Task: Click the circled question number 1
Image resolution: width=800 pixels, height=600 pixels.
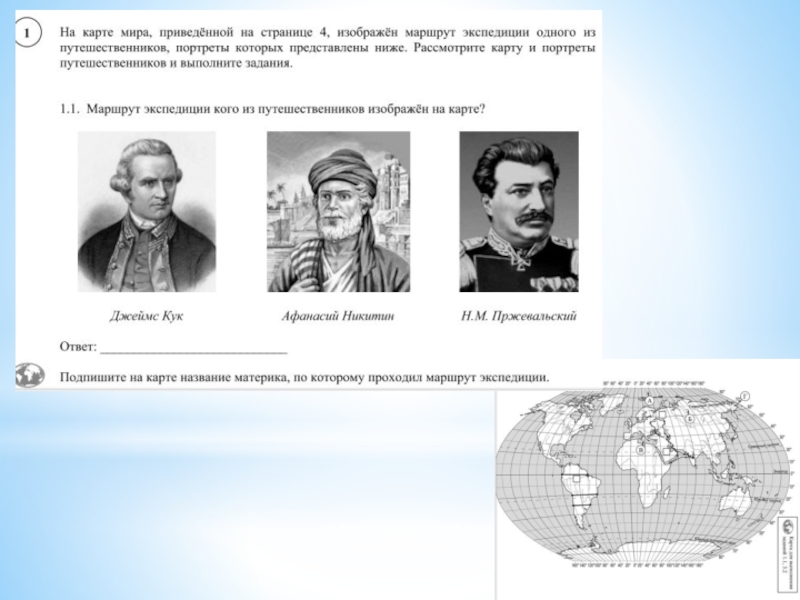Action: [27, 33]
